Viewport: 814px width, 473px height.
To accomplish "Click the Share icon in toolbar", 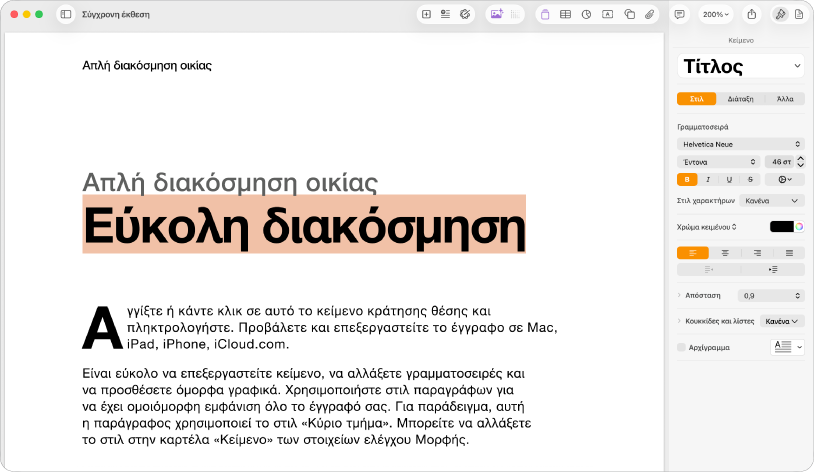I will (752, 15).
